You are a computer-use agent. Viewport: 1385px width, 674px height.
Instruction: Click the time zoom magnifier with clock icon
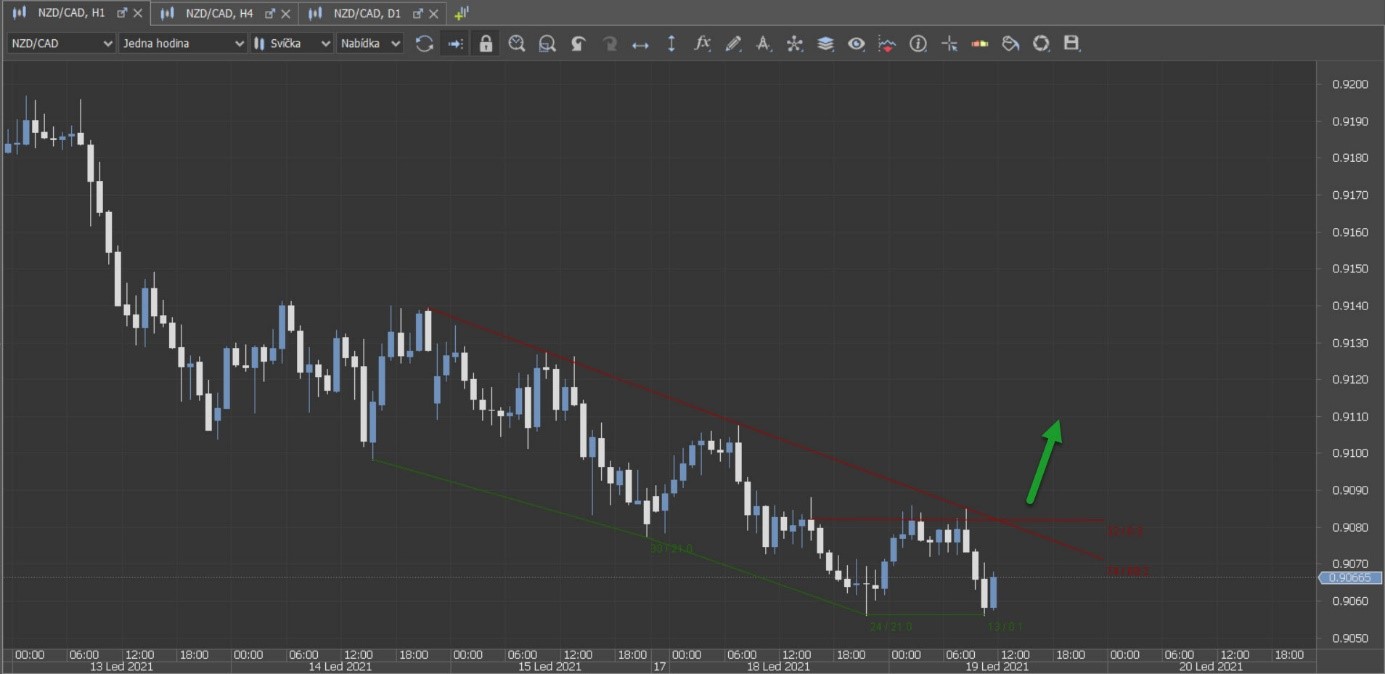pos(517,44)
